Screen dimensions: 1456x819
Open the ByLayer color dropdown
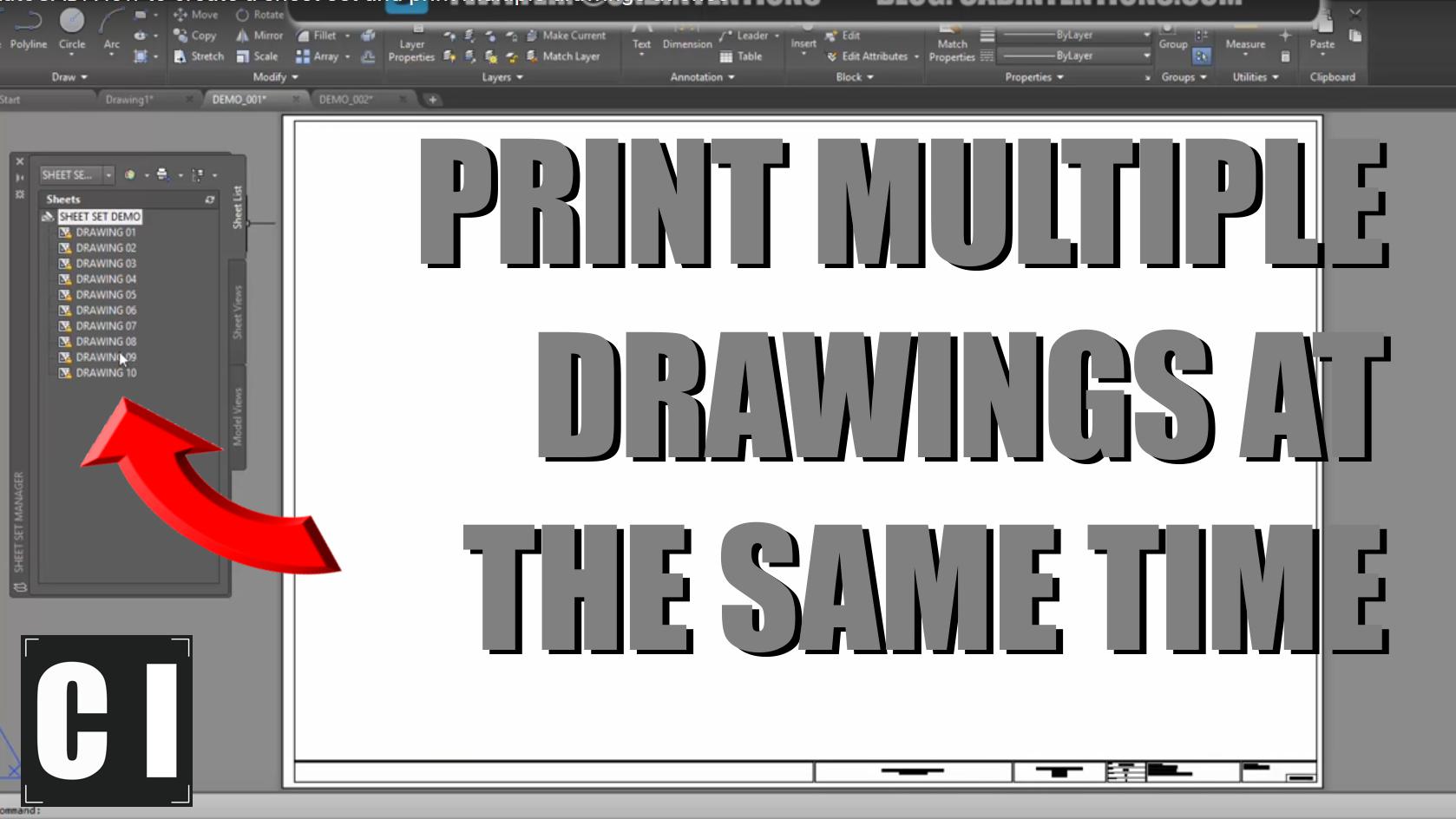(1145, 35)
